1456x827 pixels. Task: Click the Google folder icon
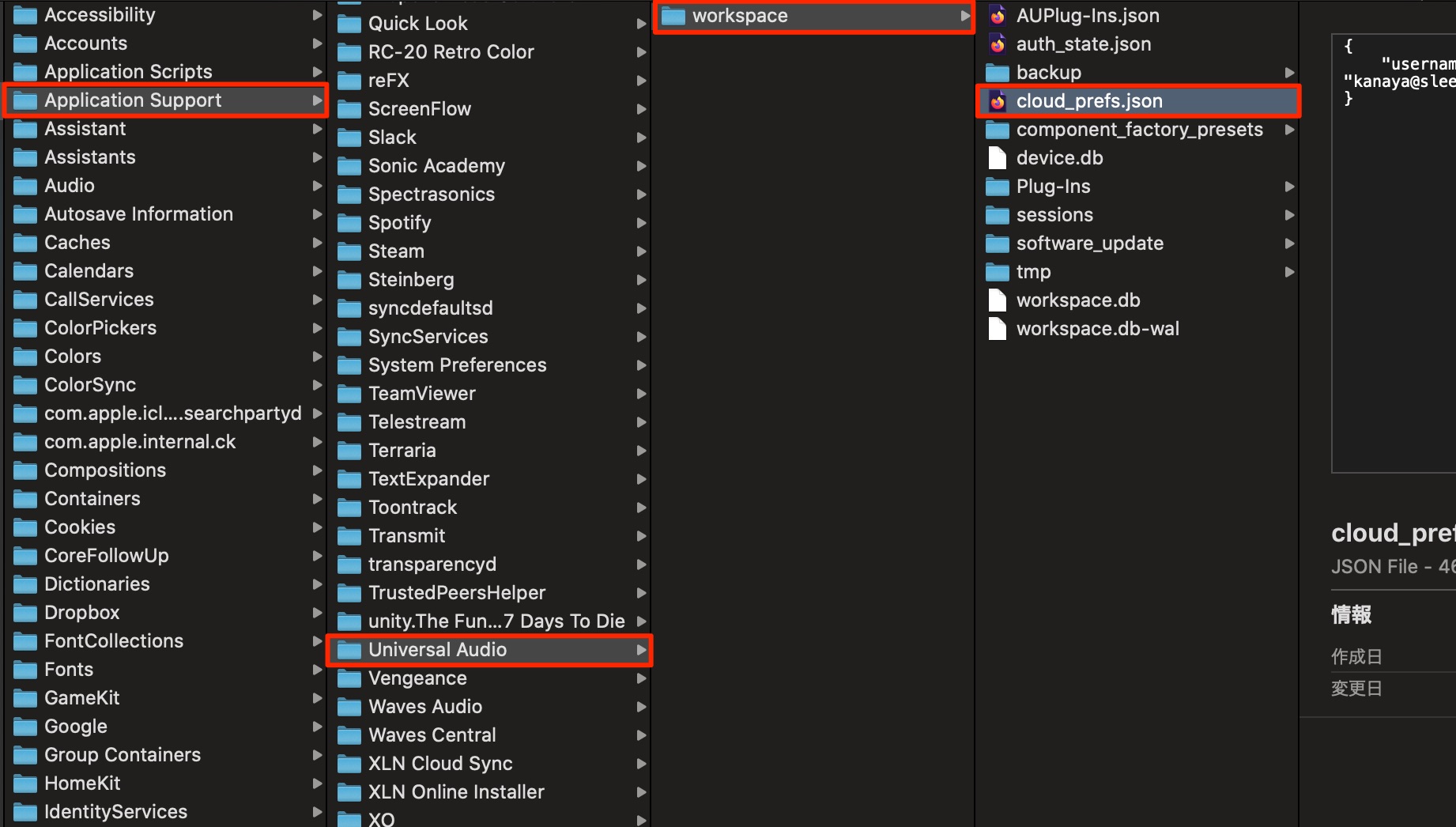coord(25,727)
